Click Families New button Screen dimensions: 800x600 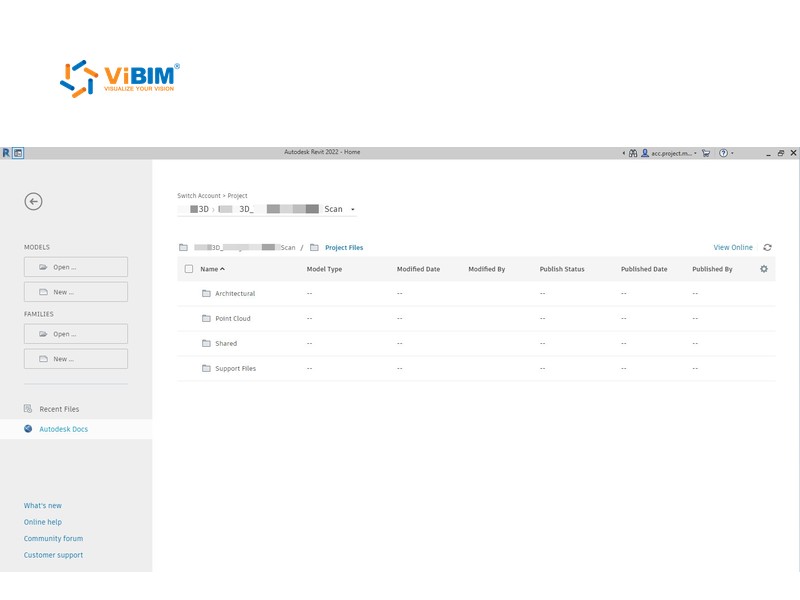click(x=76, y=359)
